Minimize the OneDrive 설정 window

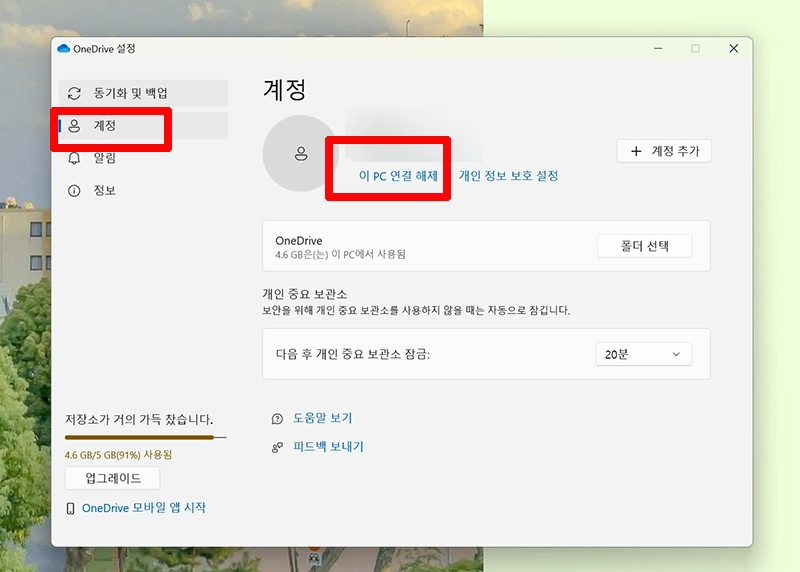(658, 48)
